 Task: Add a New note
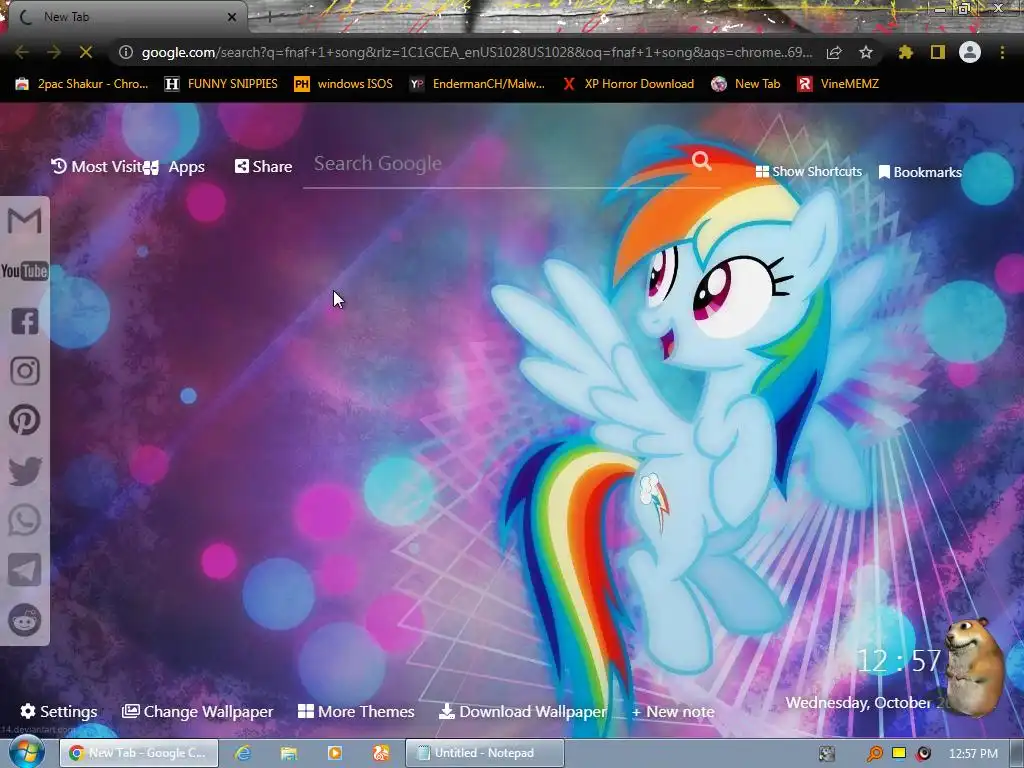(673, 712)
